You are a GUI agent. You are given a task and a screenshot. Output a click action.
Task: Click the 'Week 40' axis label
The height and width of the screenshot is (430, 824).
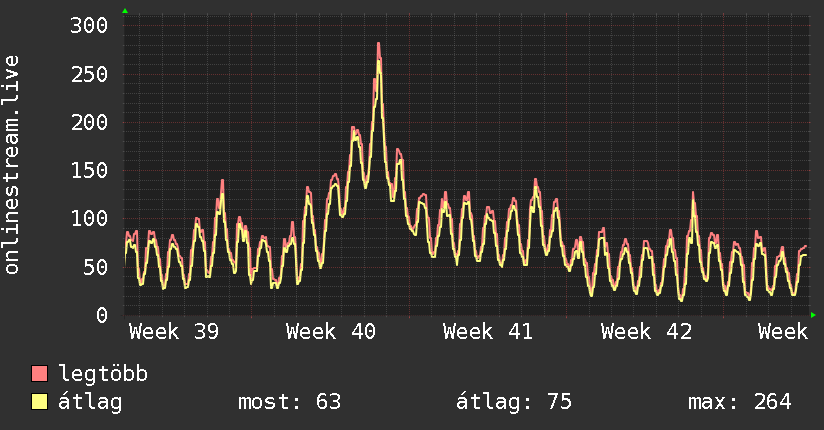331,332
